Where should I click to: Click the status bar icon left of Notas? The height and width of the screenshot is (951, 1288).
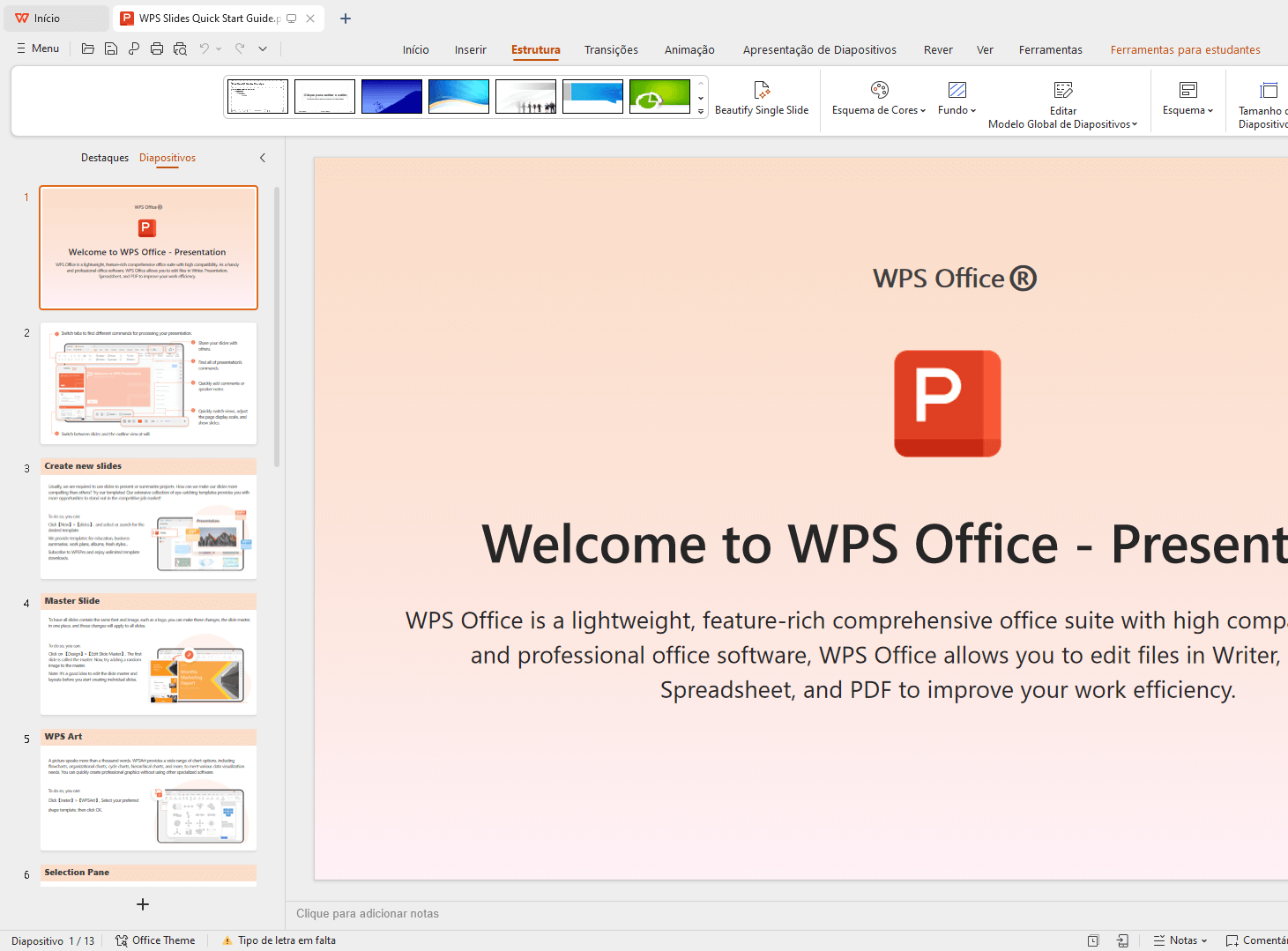(1123, 940)
